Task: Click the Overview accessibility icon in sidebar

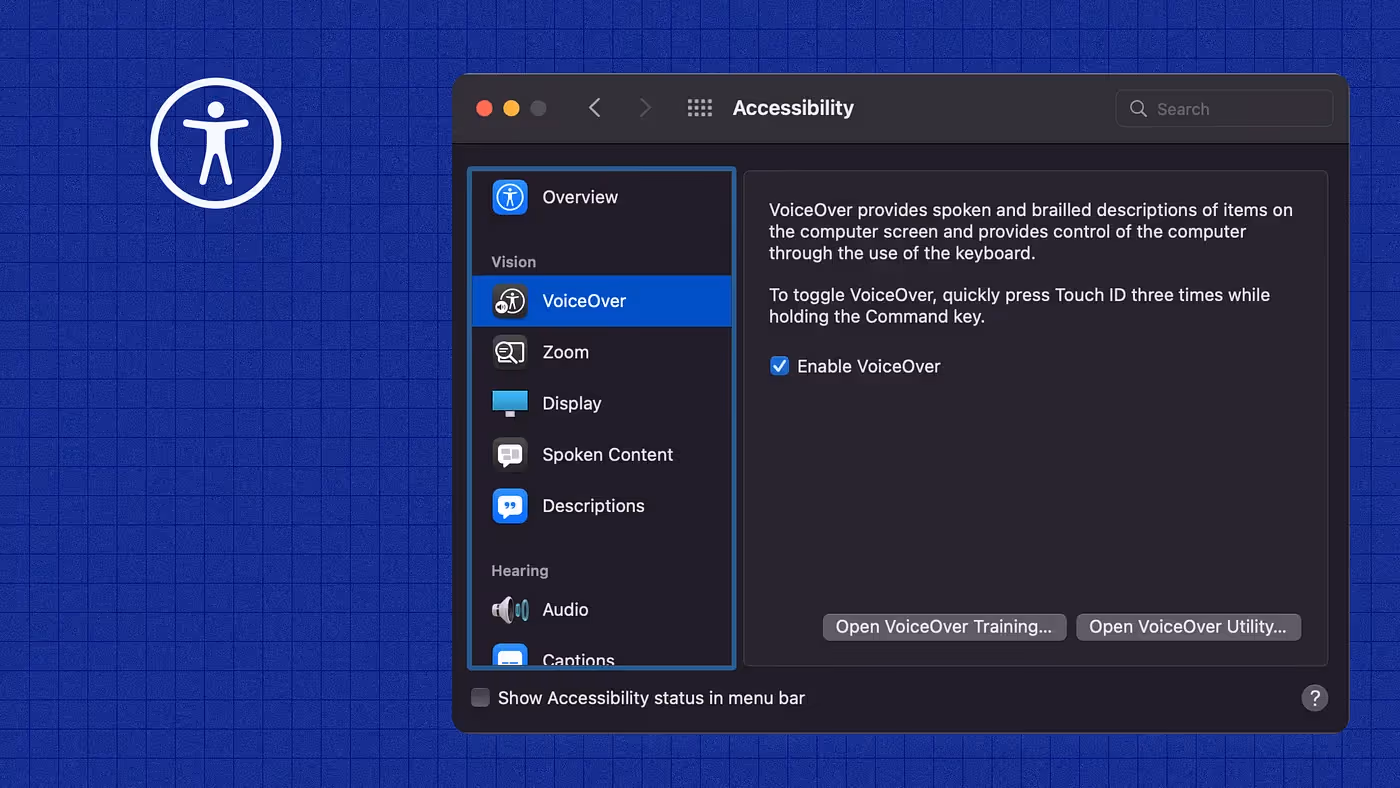Action: point(510,197)
